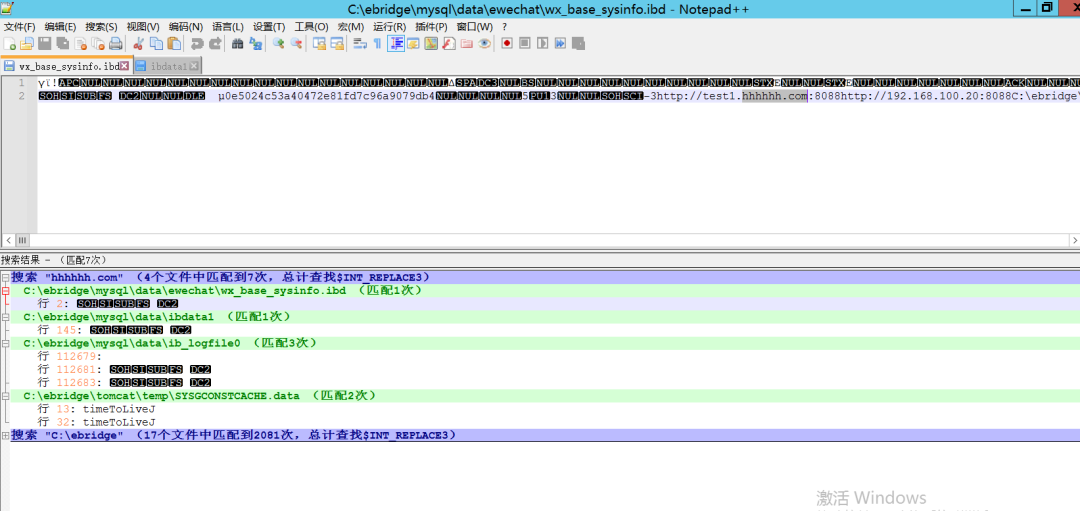
Task: Open the 运行(R) menu
Action: point(389,27)
